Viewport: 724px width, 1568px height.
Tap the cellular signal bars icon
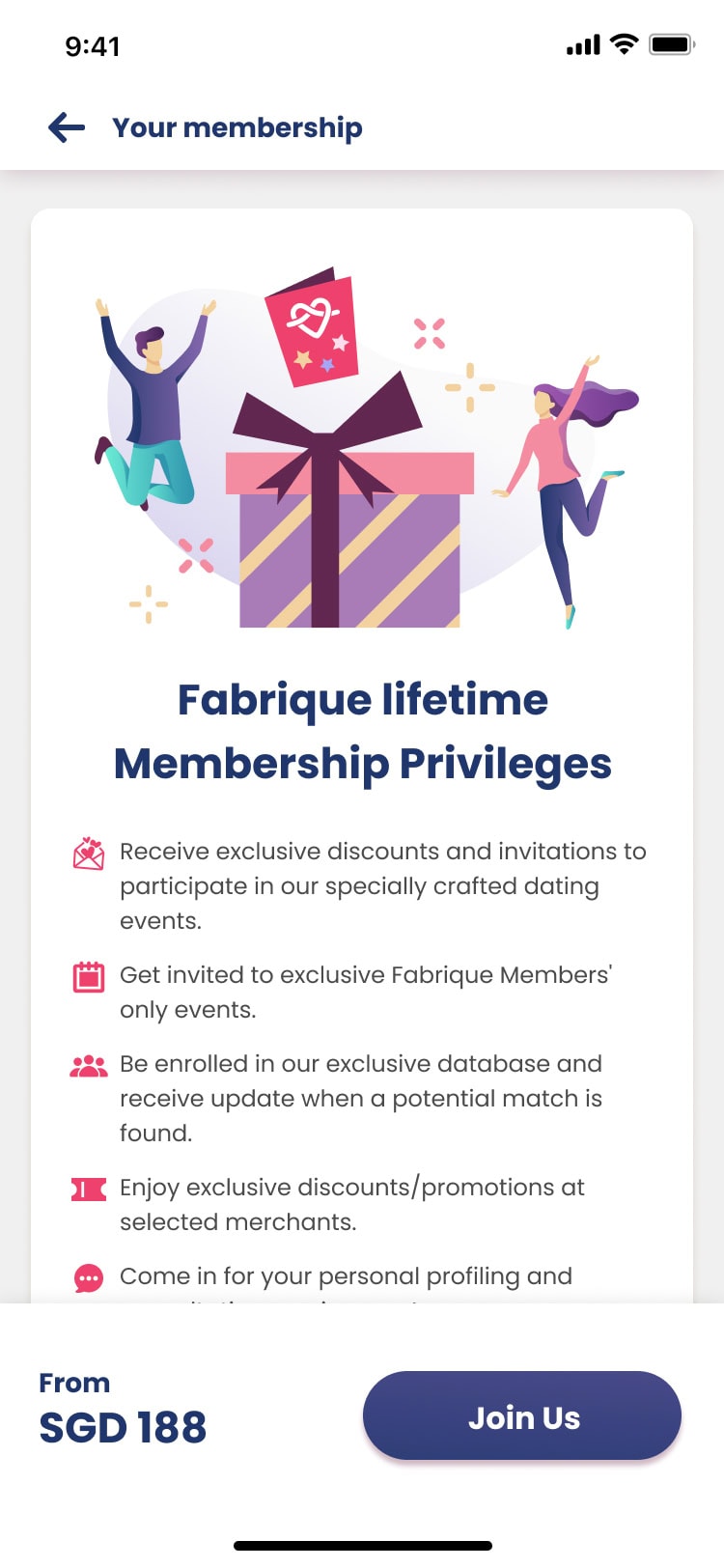(x=583, y=44)
